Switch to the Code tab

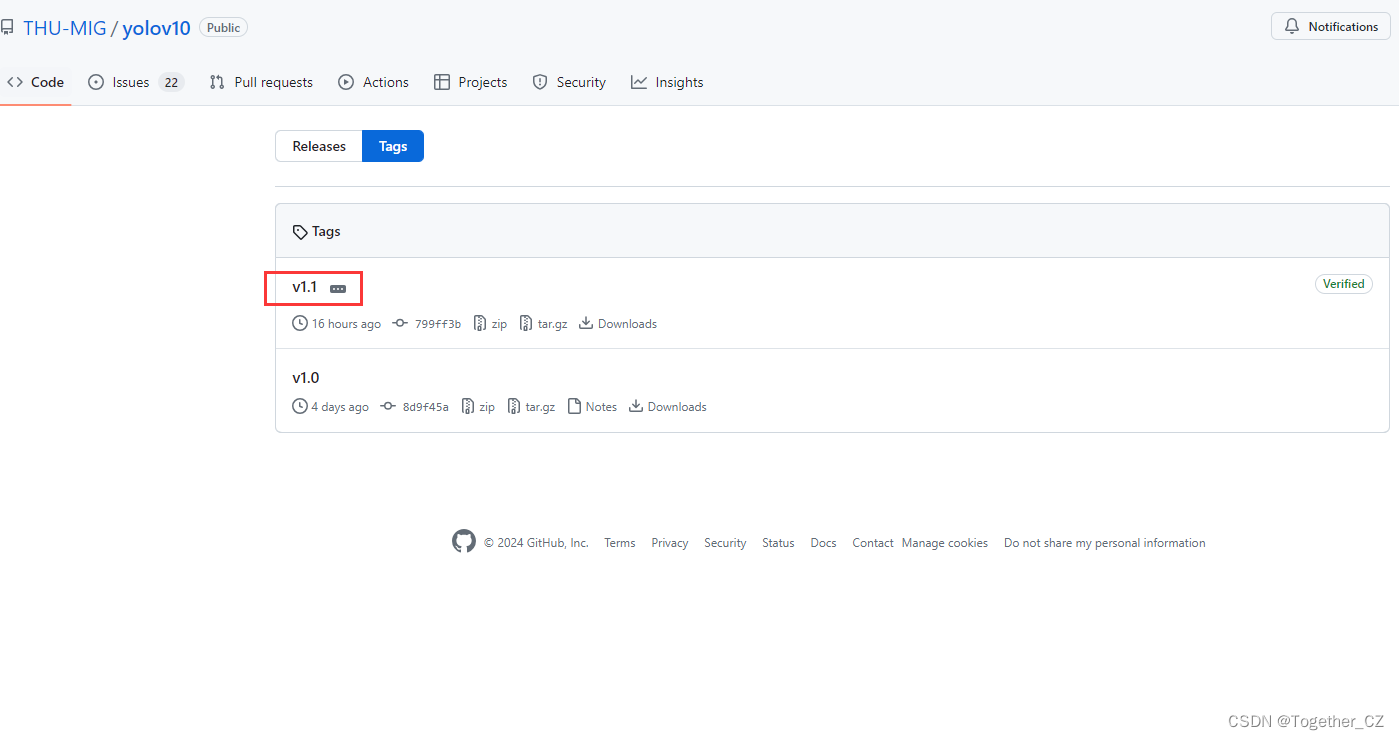(36, 82)
